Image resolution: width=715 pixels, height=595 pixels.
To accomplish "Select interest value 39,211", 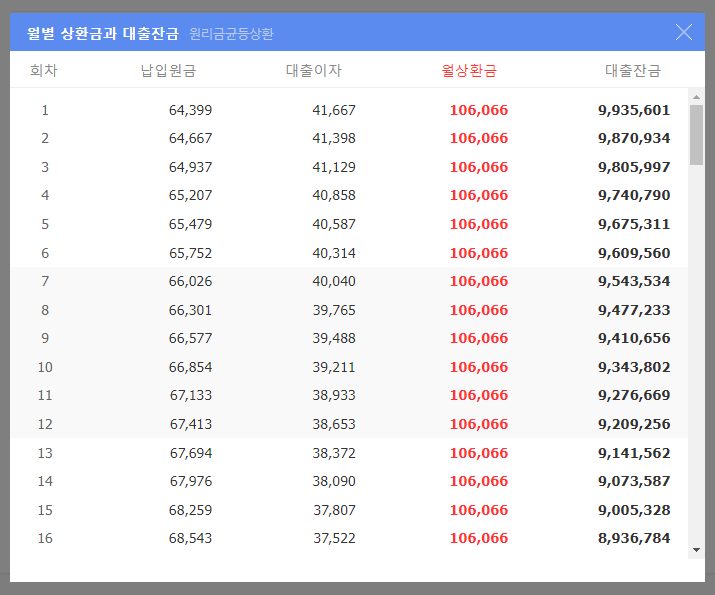I will pos(334,367).
